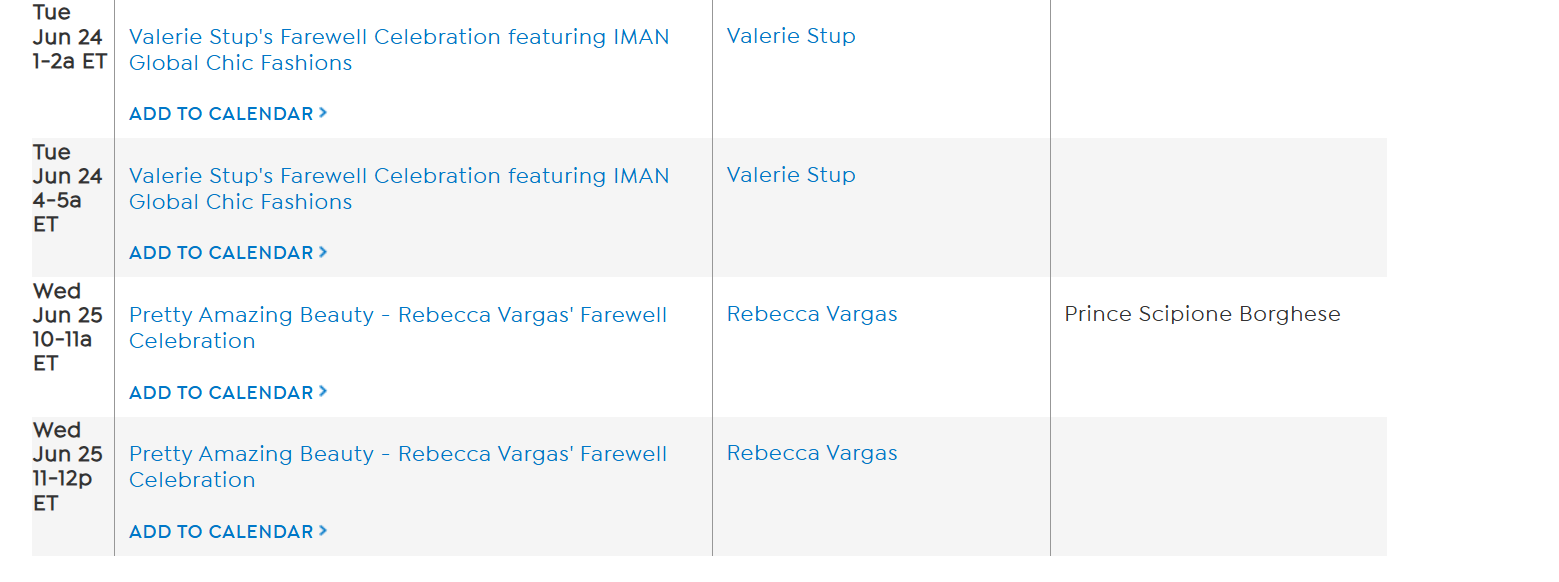Screen dimensions: 1559x582
Task: Open Valerie Stup's Farewell Celebration 4-5a show link
Action: pyautogui.click(x=399, y=177)
